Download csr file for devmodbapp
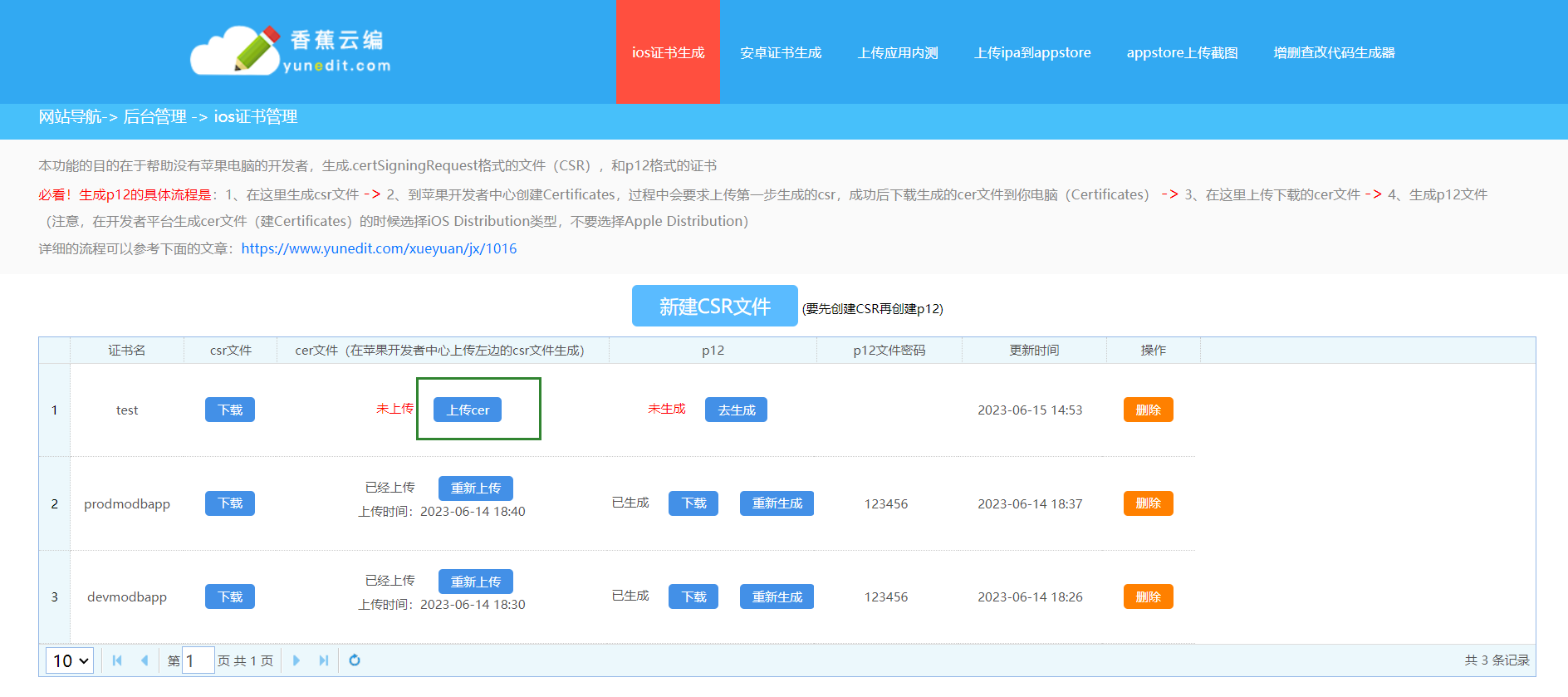The width and height of the screenshot is (1568, 697). [x=230, y=596]
